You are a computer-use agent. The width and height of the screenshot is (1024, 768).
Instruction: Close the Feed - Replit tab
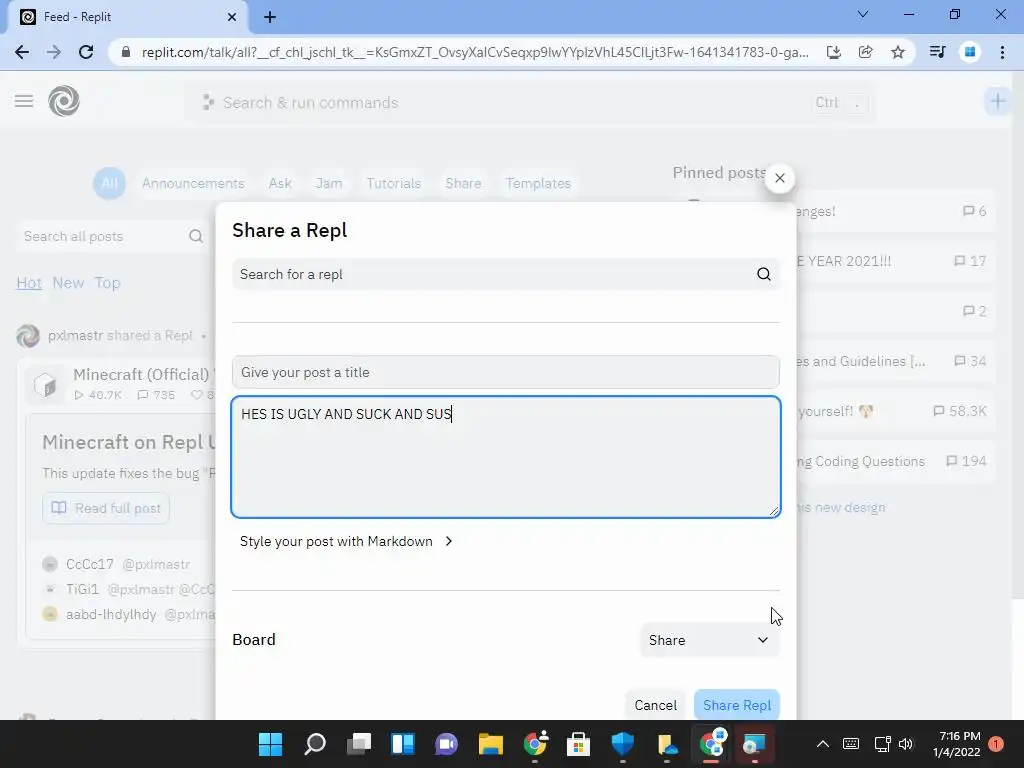pyautogui.click(x=232, y=17)
